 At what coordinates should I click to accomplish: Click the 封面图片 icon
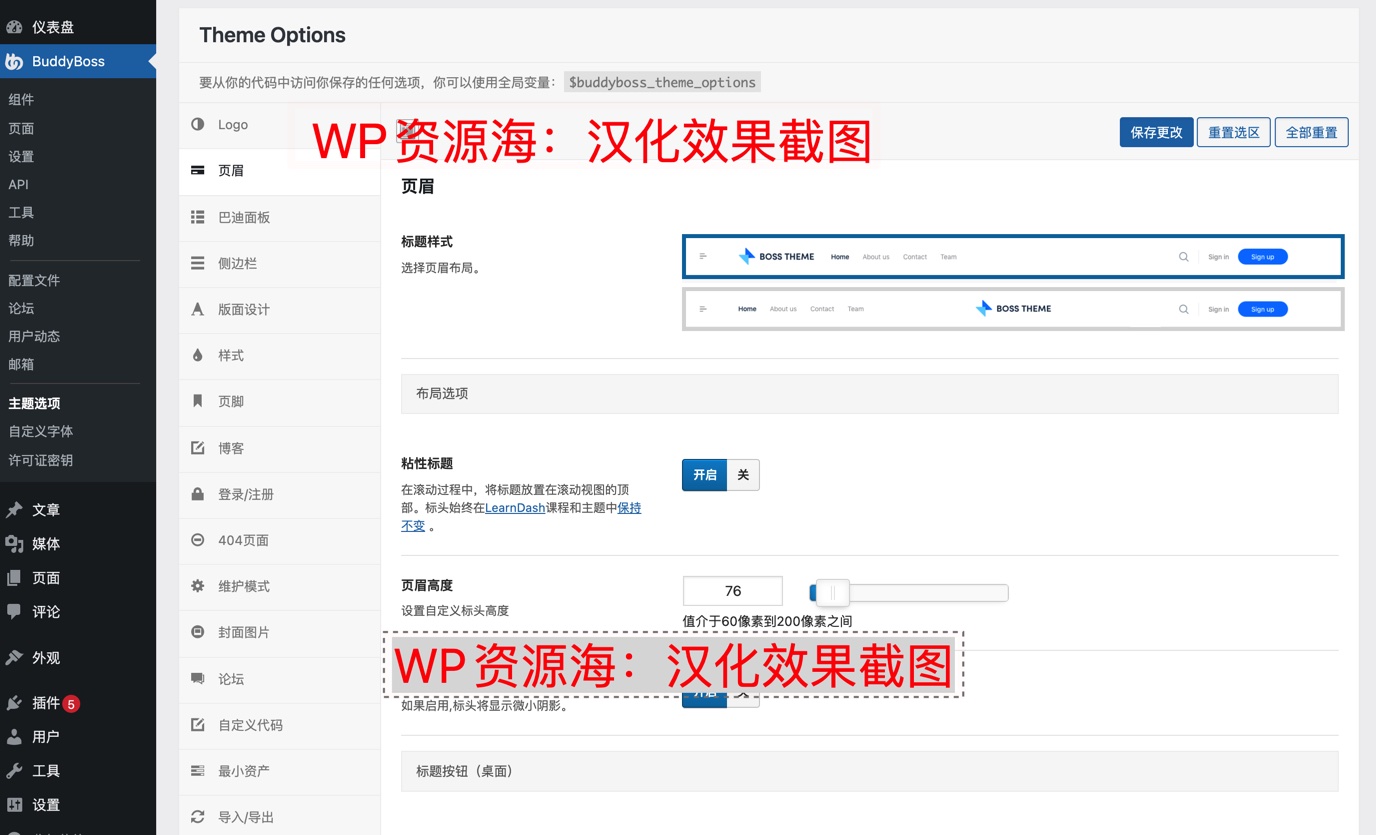(x=198, y=632)
